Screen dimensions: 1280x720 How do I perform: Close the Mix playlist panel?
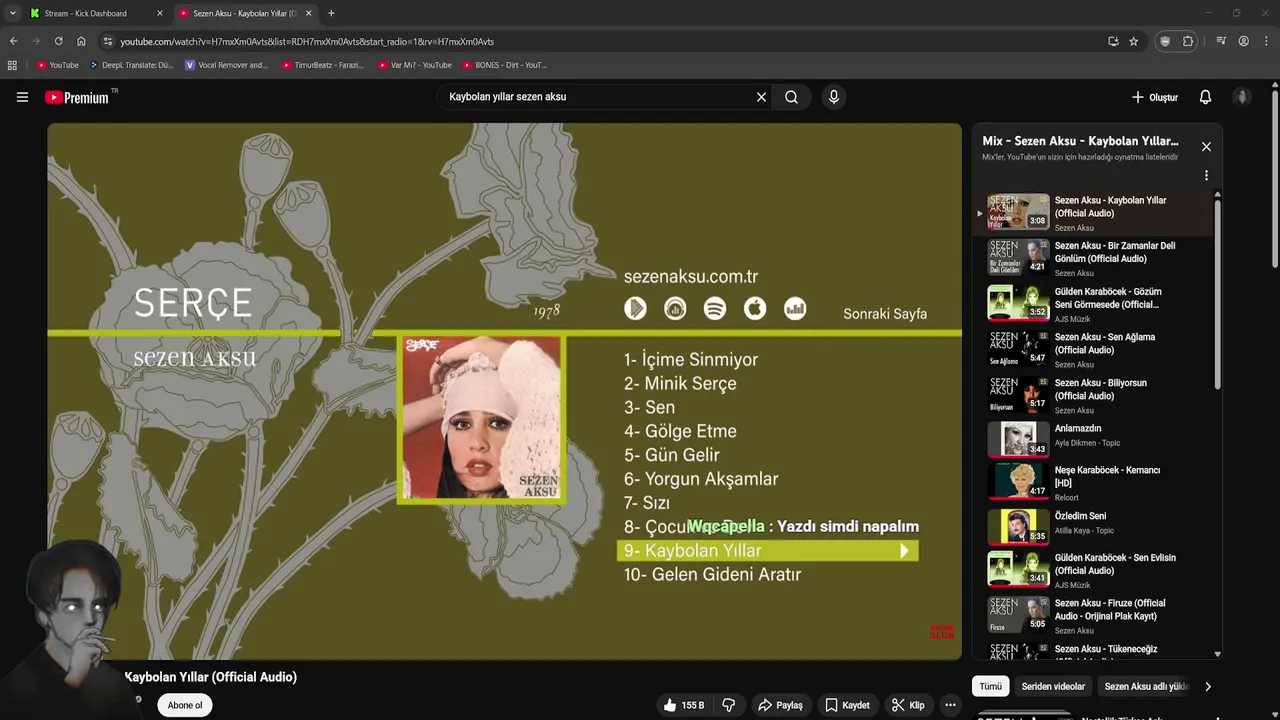click(x=1206, y=147)
